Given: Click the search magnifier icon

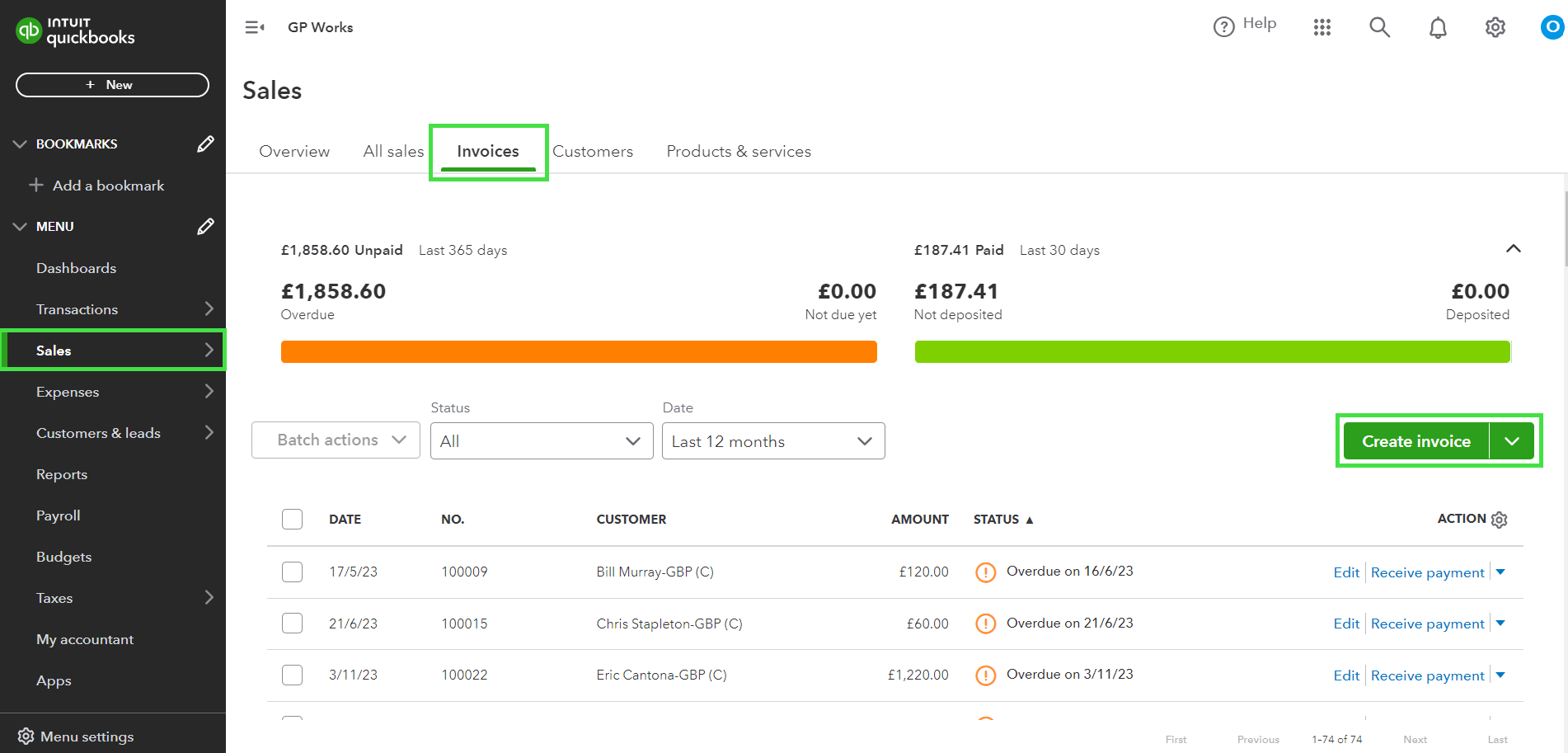Looking at the screenshot, I should click(1379, 28).
